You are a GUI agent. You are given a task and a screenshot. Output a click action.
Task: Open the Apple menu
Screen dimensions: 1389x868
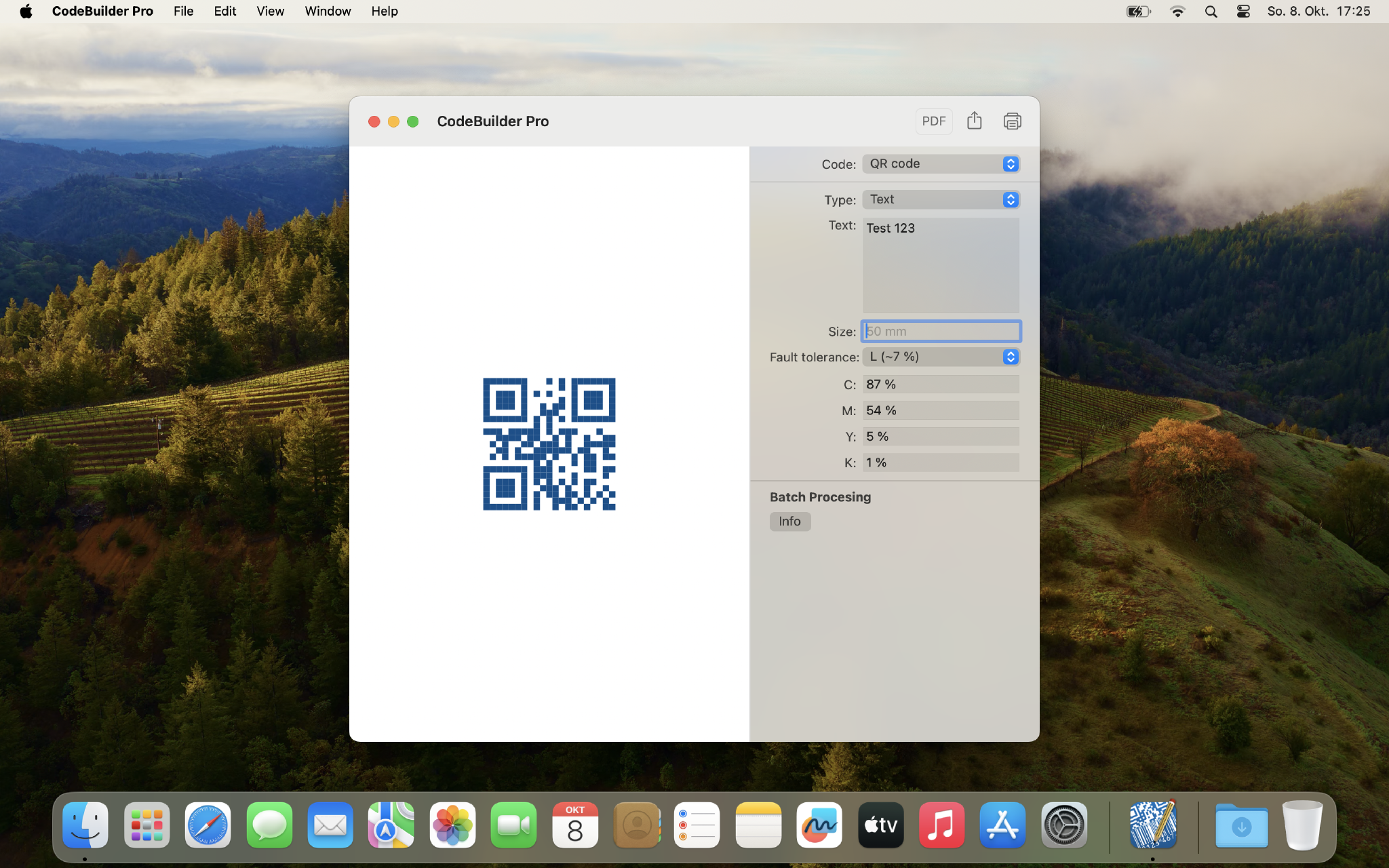coord(26,12)
